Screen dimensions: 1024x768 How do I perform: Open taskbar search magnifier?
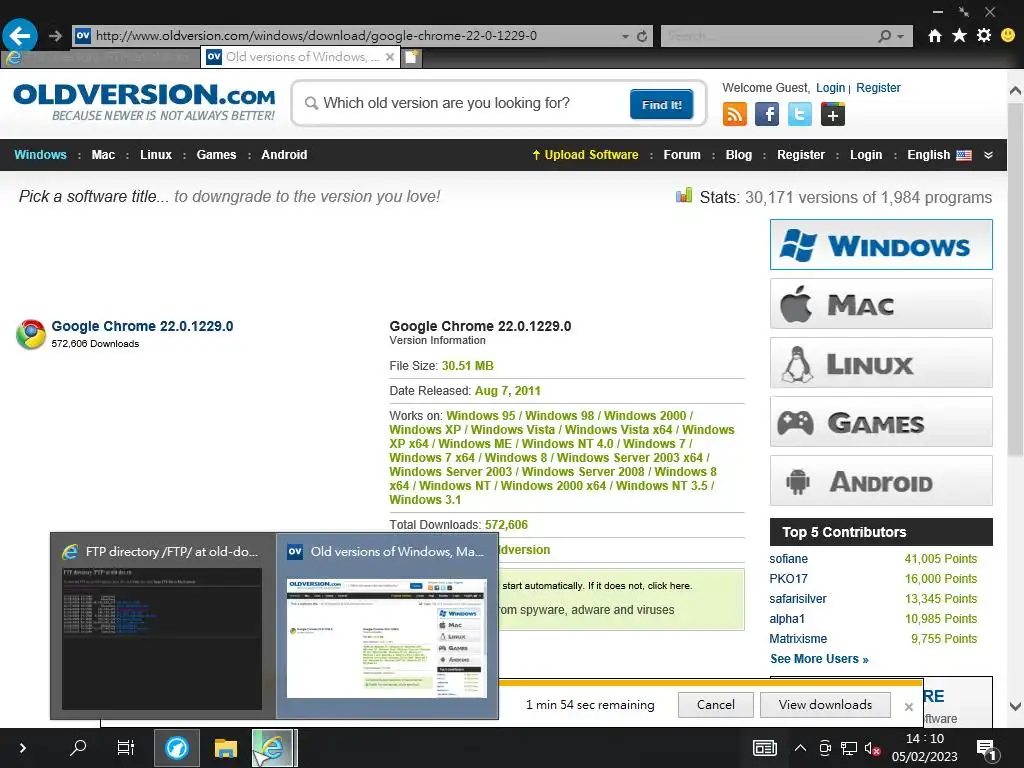(x=78, y=747)
